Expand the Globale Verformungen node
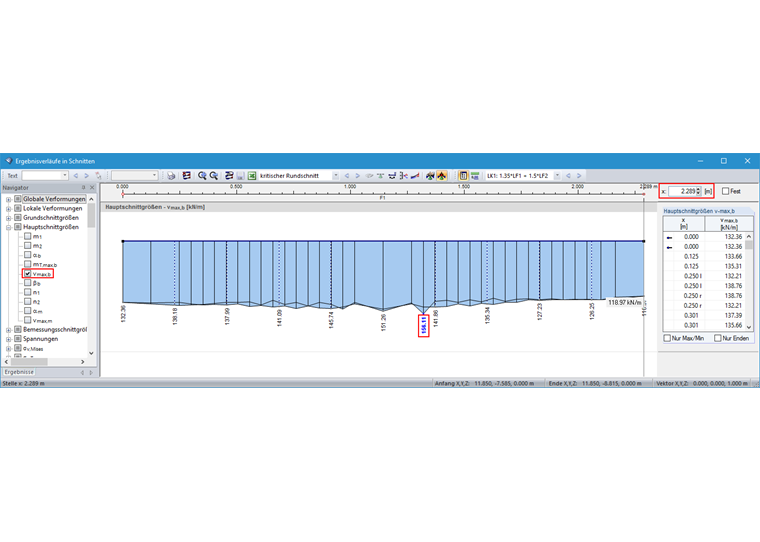 pyautogui.click(x=8, y=199)
